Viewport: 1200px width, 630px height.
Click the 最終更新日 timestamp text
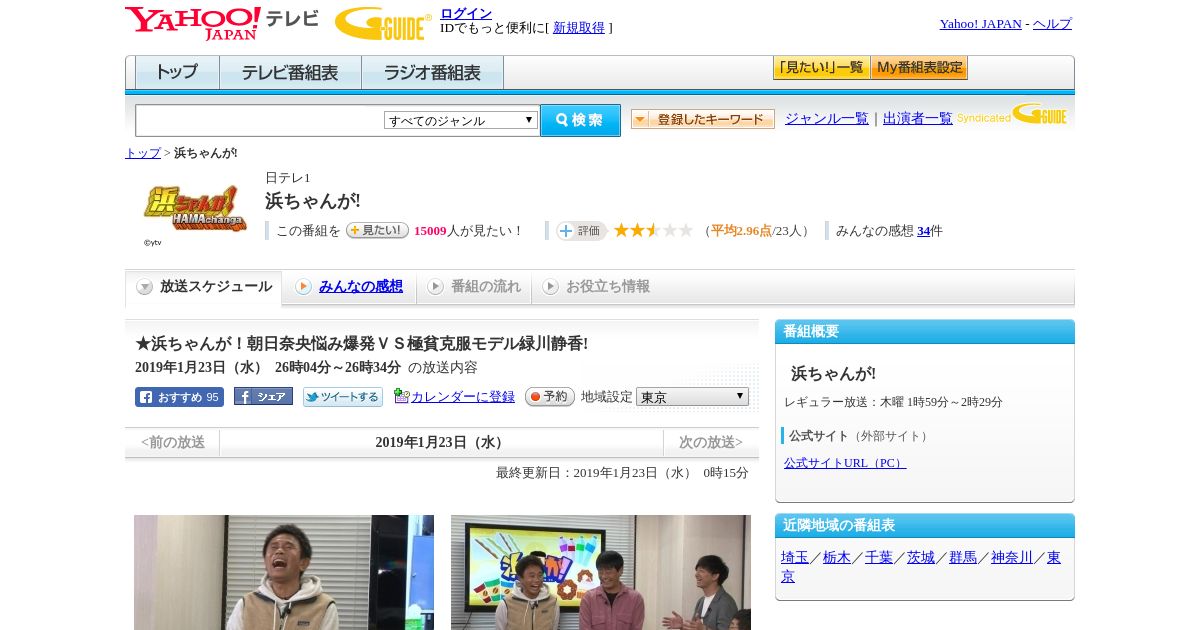click(x=622, y=472)
